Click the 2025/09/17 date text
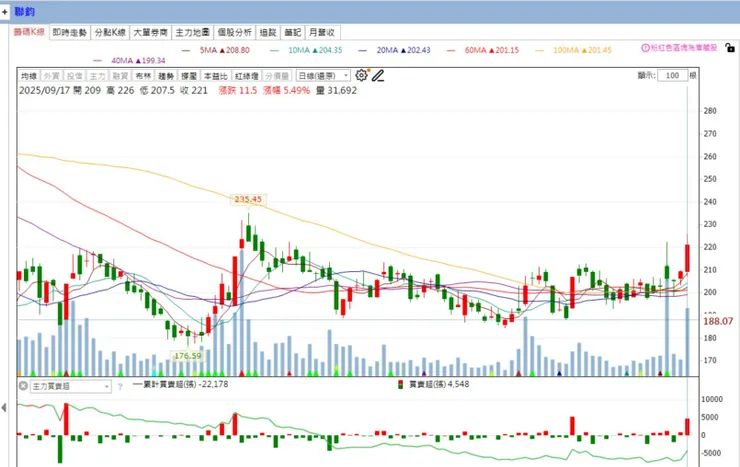The width and height of the screenshot is (740, 467). tap(44, 91)
